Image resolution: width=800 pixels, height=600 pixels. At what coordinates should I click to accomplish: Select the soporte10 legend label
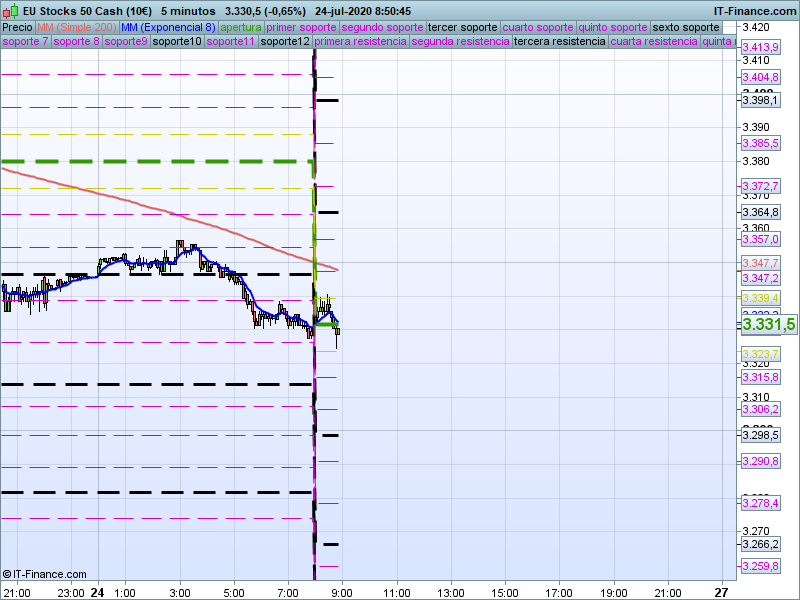click(x=178, y=42)
